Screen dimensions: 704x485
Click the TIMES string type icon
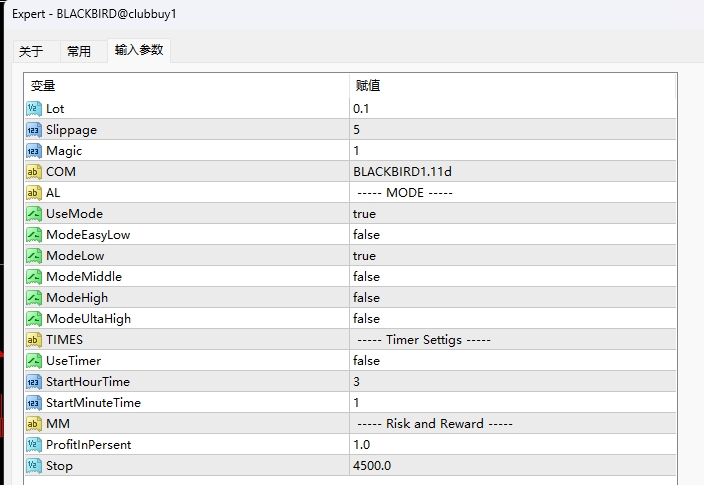[x=33, y=340]
